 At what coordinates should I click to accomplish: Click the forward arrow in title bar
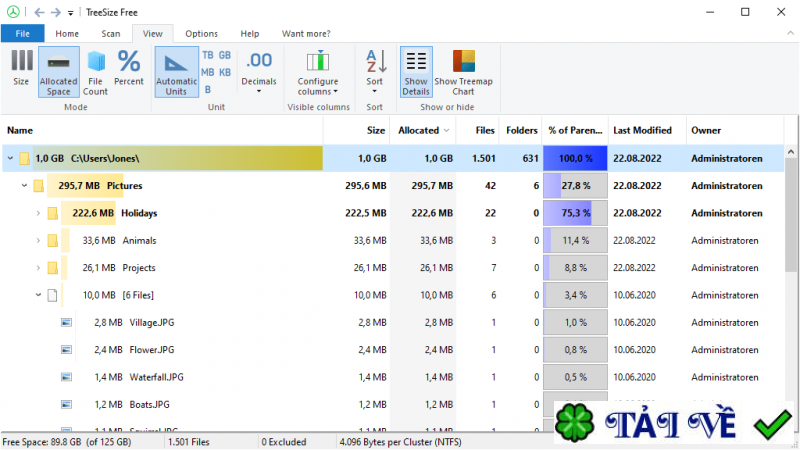tap(56, 12)
